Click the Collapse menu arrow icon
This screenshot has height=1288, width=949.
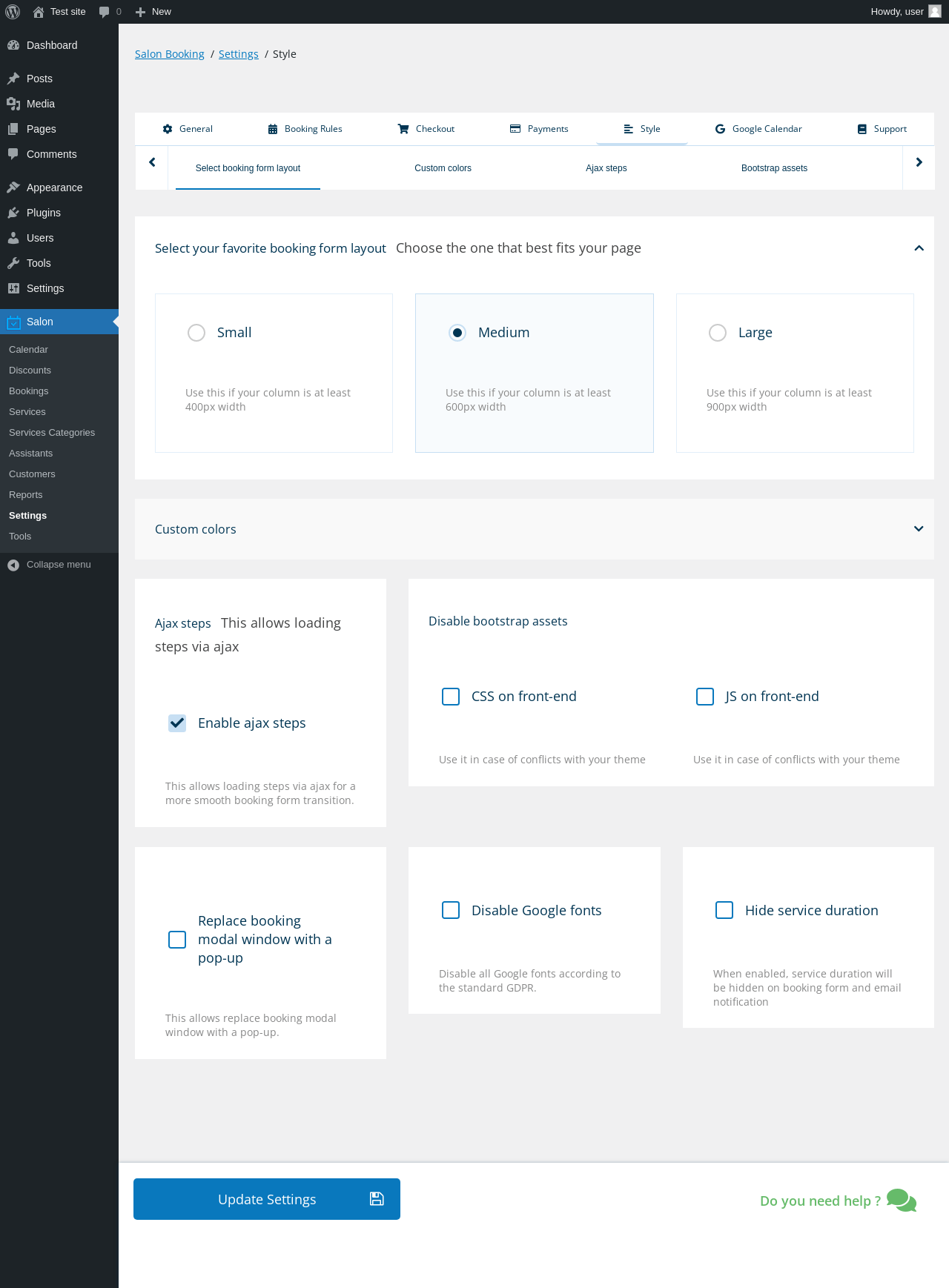(13, 565)
